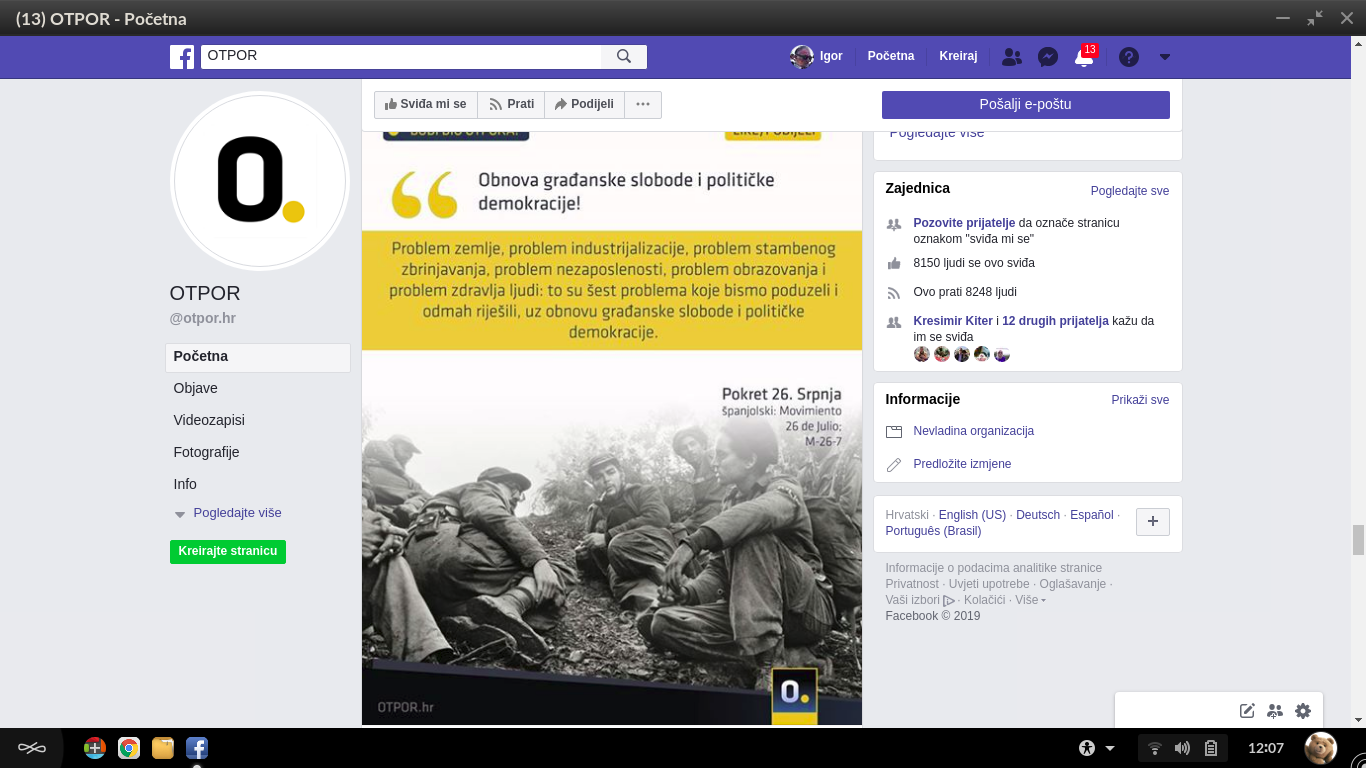The height and width of the screenshot is (768, 1366).
Task: Open more options via the ellipsis button
Action: [x=643, y=104]
